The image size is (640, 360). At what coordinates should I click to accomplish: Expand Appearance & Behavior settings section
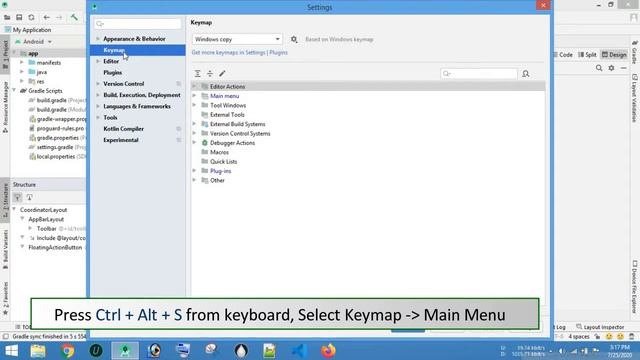point(98,39)
